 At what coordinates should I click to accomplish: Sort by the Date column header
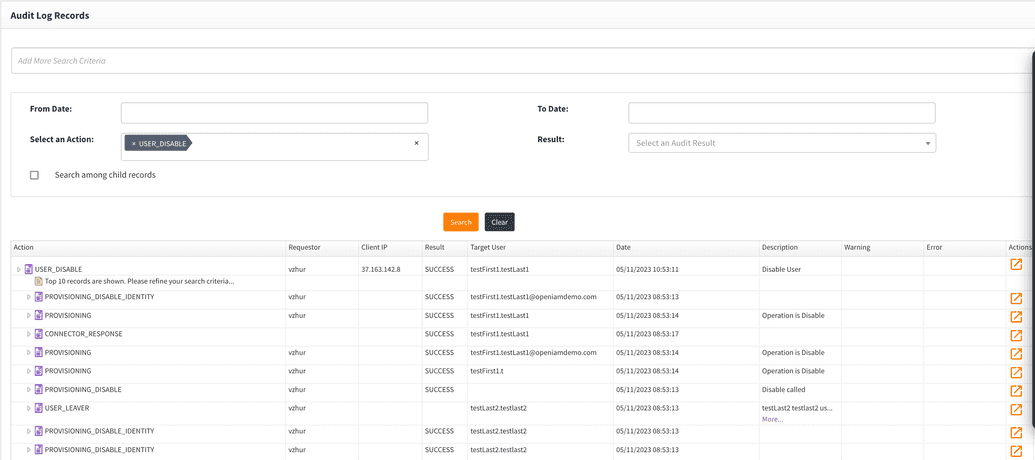(x=623, y=247)
